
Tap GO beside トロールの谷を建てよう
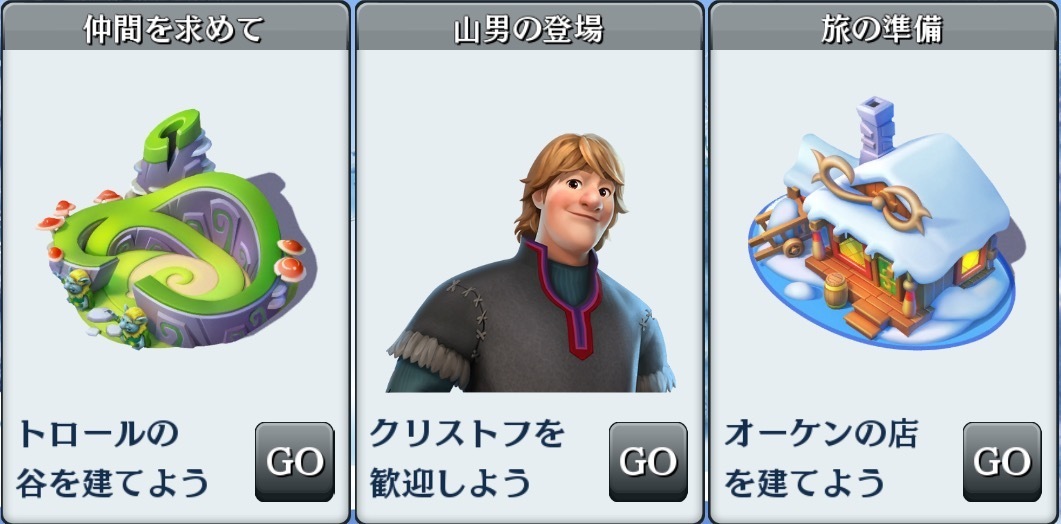[294, 462]
